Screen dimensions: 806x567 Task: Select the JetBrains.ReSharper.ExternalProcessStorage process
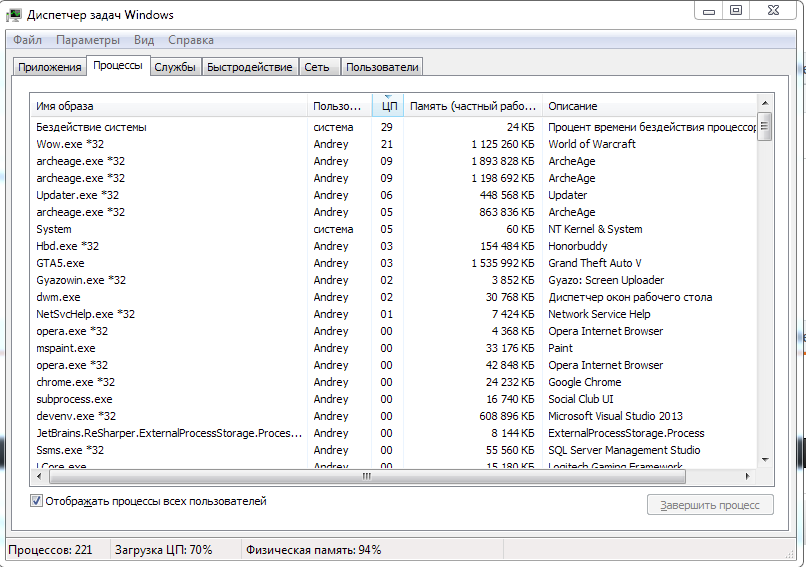(x=394, y=432)
